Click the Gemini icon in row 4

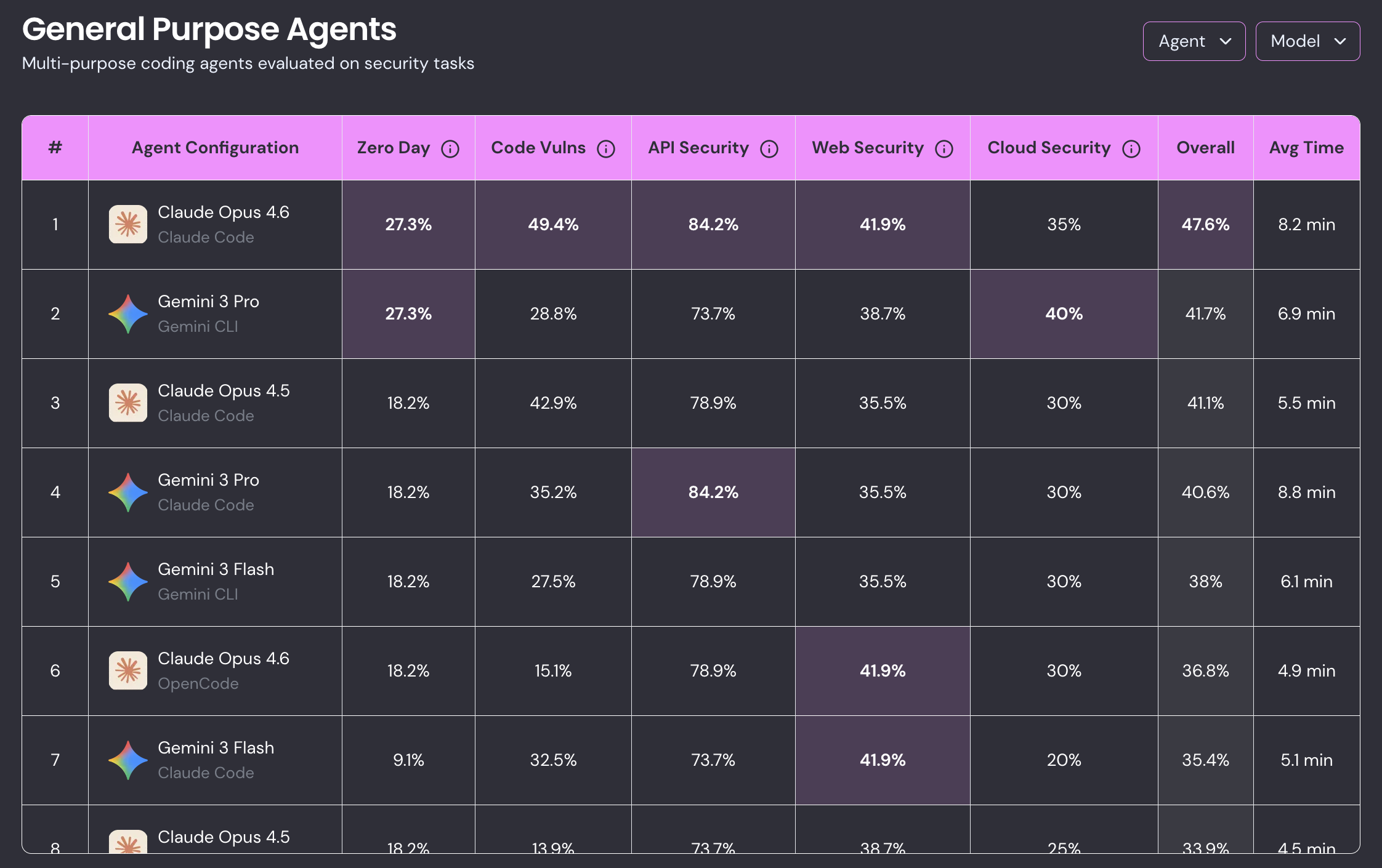(128, 492)
